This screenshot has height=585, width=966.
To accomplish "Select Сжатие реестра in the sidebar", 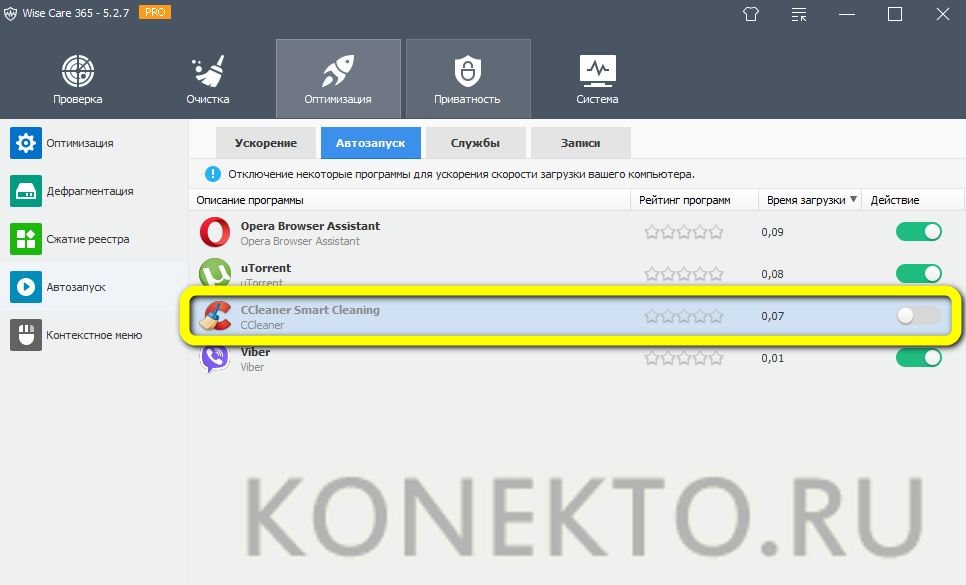I will [x=87, y=239].
